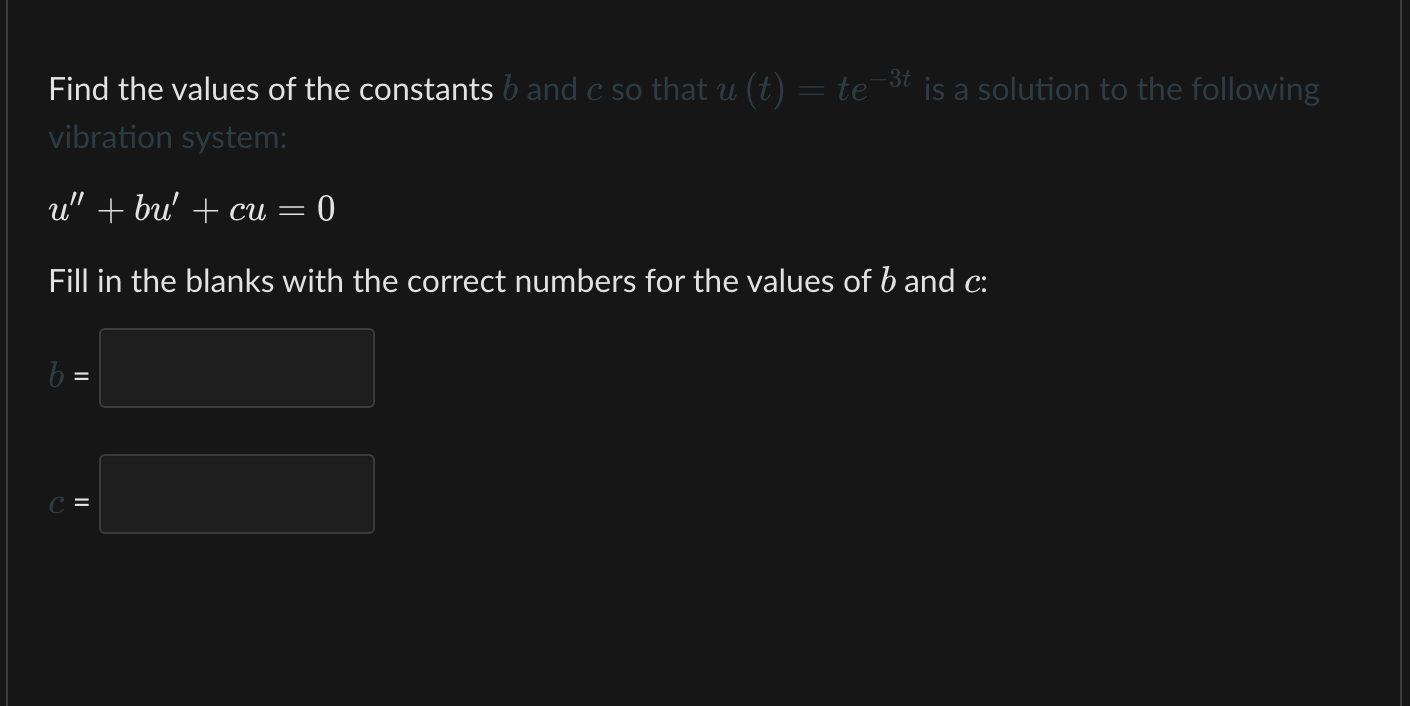Click the 'b =' label beside first blank
The height and width of the screenshot is (706, 1410).
(x=69, y=376)
